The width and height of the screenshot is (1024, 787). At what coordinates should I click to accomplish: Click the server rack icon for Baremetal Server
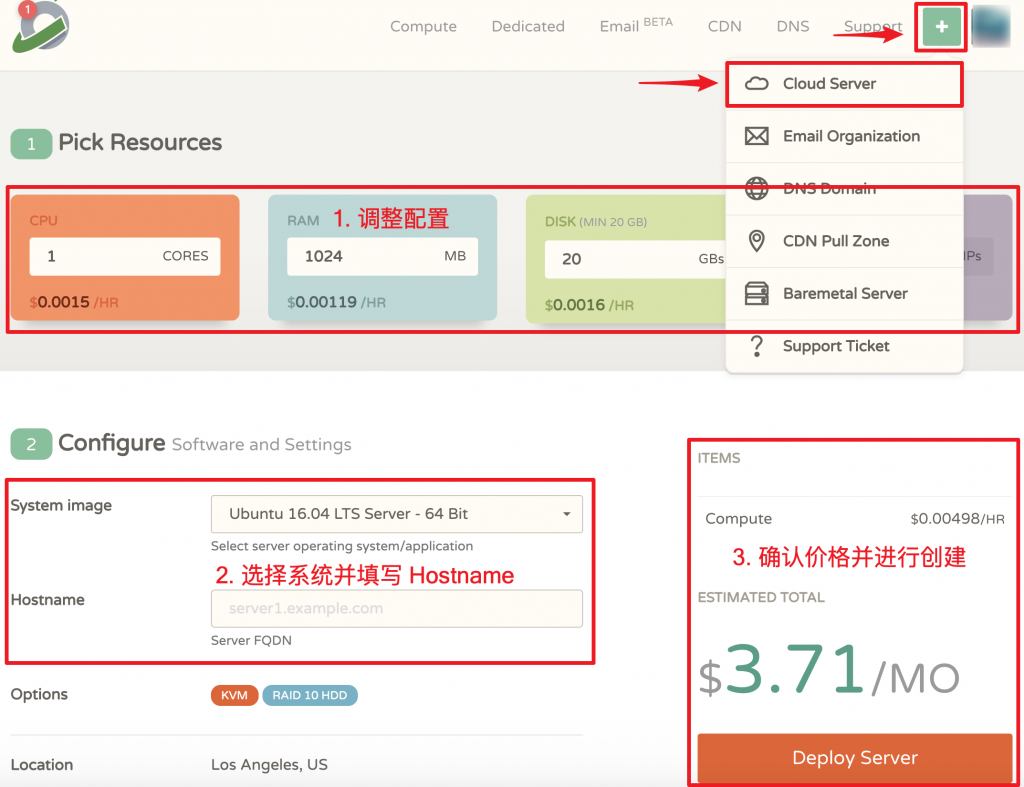756,293
